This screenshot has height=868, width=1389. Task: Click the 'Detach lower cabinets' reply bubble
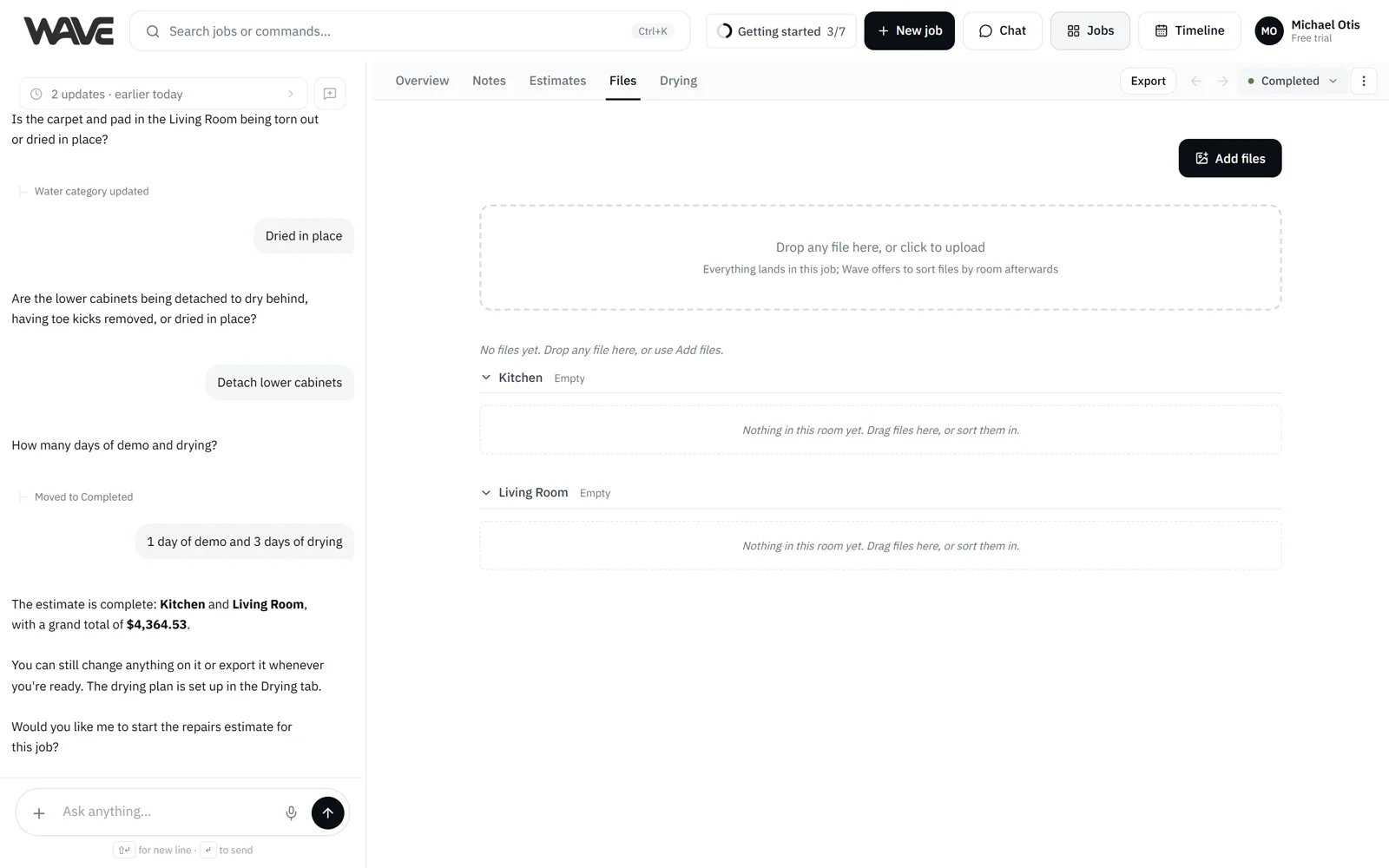pos(280,383)
